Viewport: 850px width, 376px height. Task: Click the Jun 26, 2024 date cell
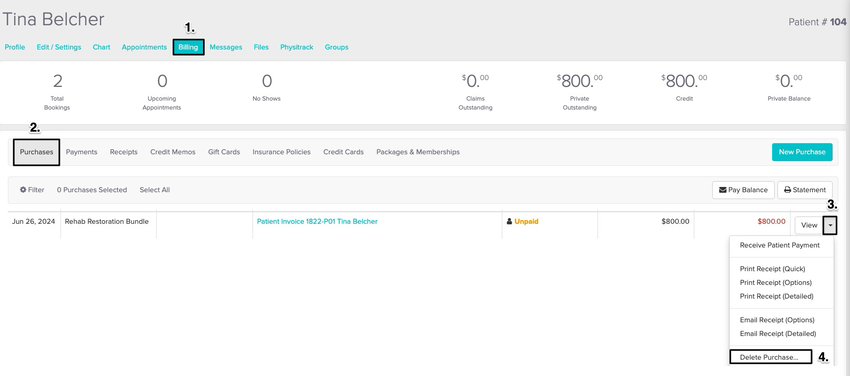tap(34, 222)
